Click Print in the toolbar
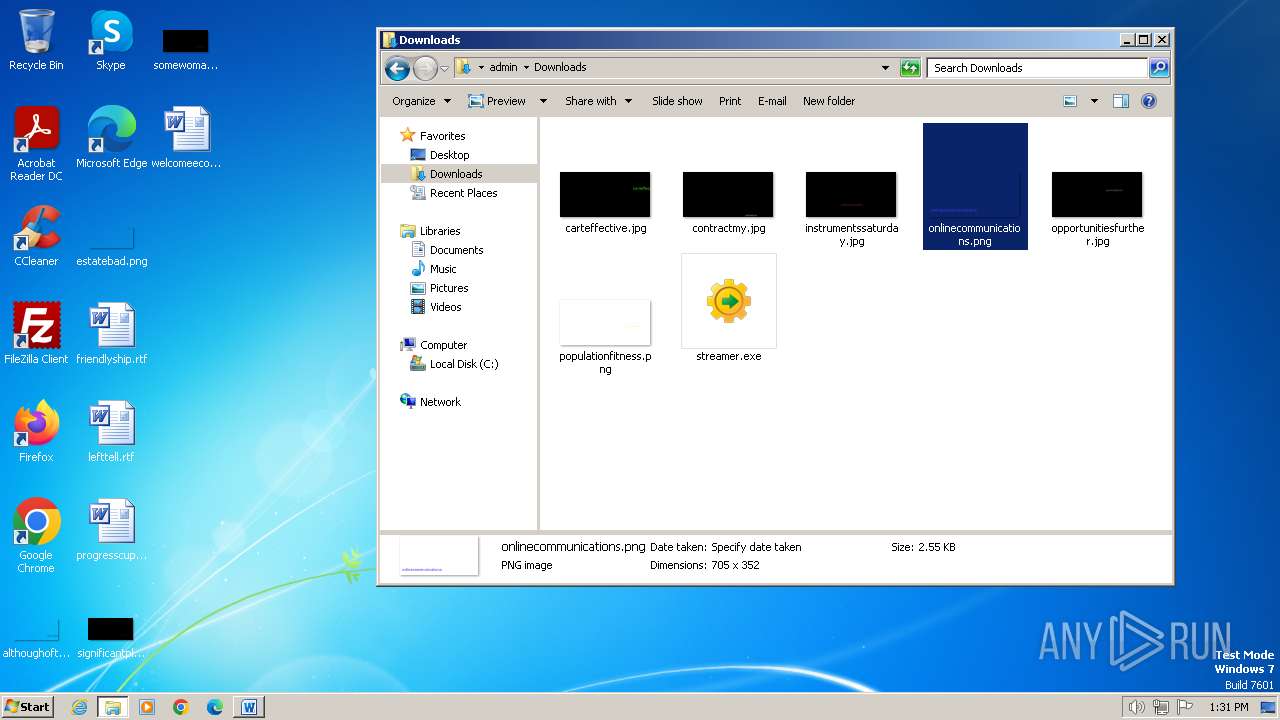This screenshot has width=1280, height=720. click(730, 101)
